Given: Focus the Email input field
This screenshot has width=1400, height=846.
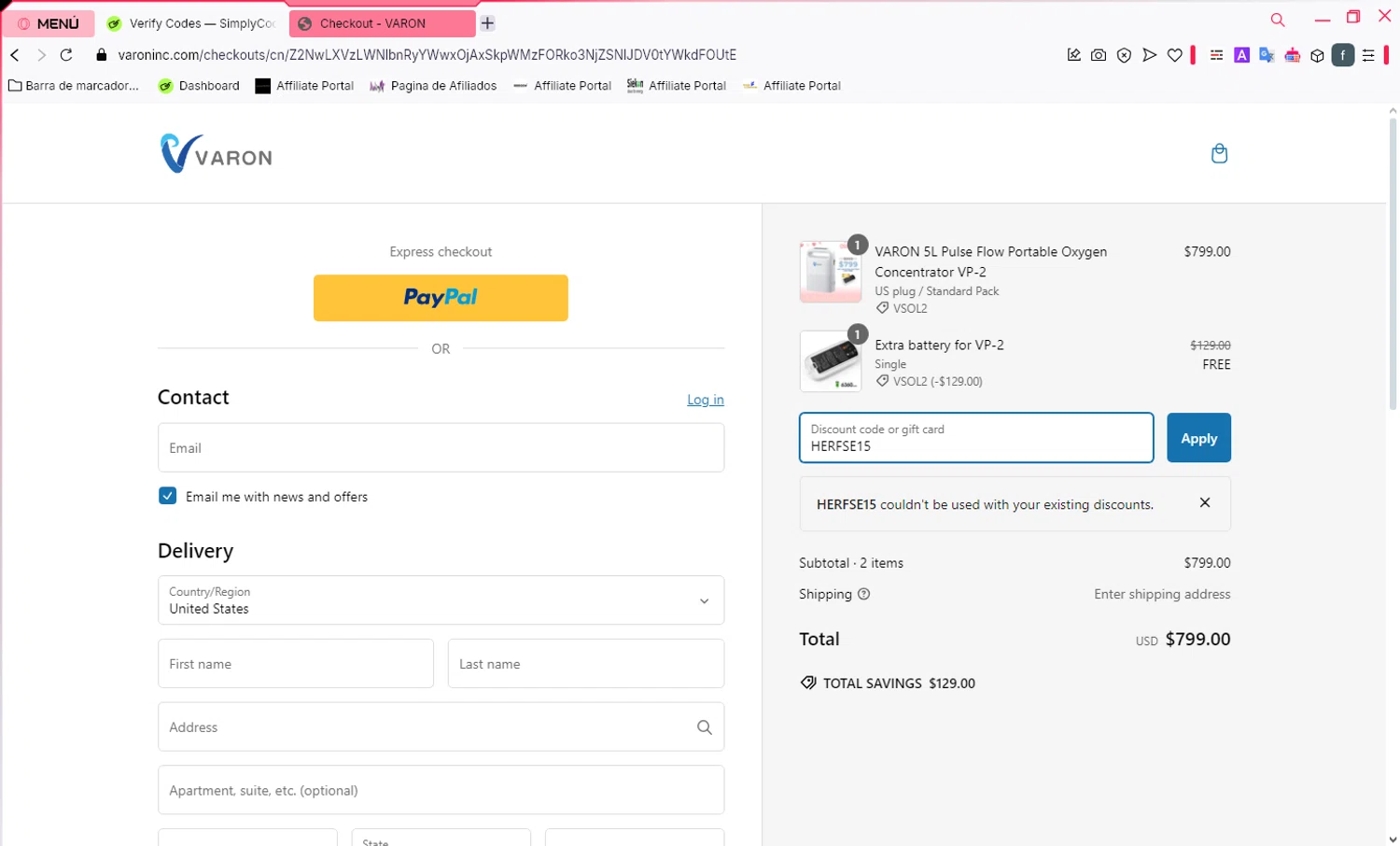Looking at the screenshot, I should click(x=441, y=447).
